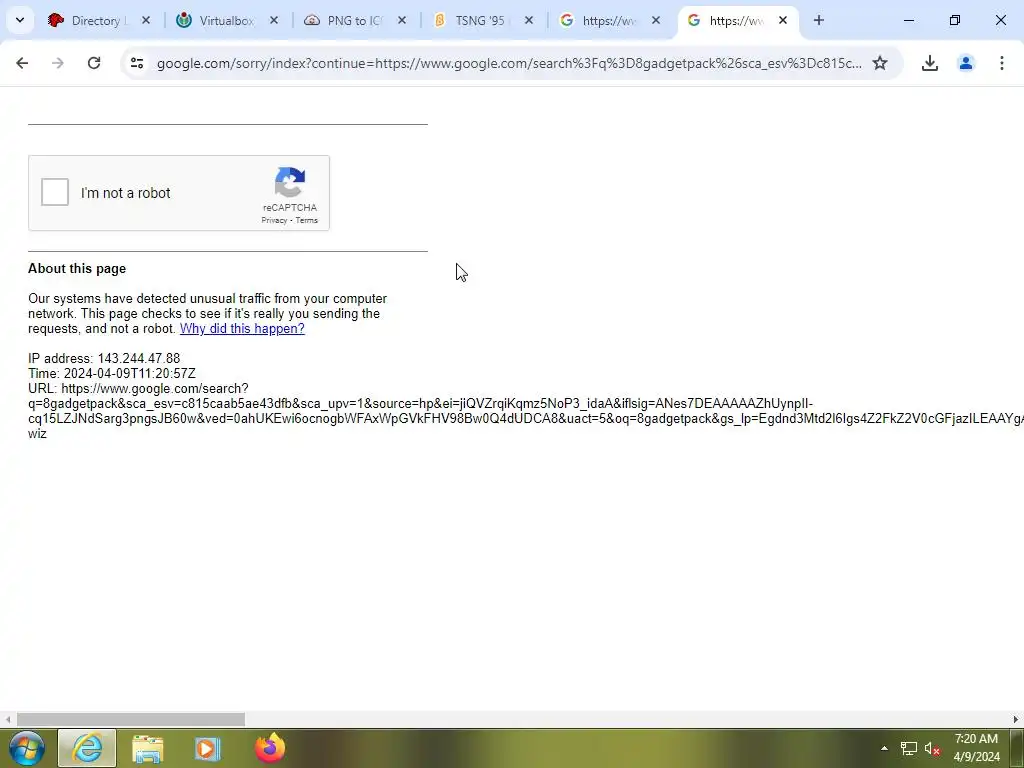Viewport: 1024px width, 768px height.
Task: Open Windows Explorer folder from taskbar
Action: (148, 748)
